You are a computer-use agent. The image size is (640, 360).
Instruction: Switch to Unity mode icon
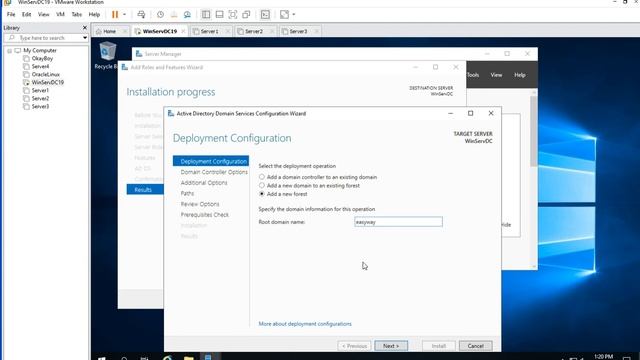[x=246, y=15]
